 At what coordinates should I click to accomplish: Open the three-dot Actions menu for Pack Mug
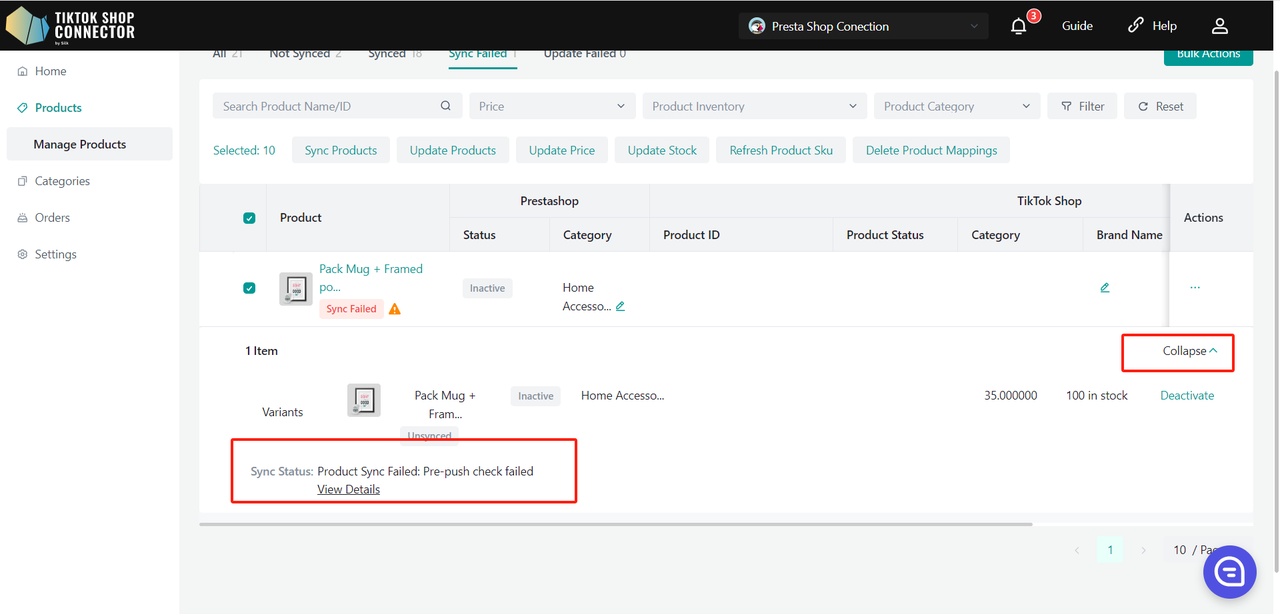pyautogui.click(x=1195, y=288)
